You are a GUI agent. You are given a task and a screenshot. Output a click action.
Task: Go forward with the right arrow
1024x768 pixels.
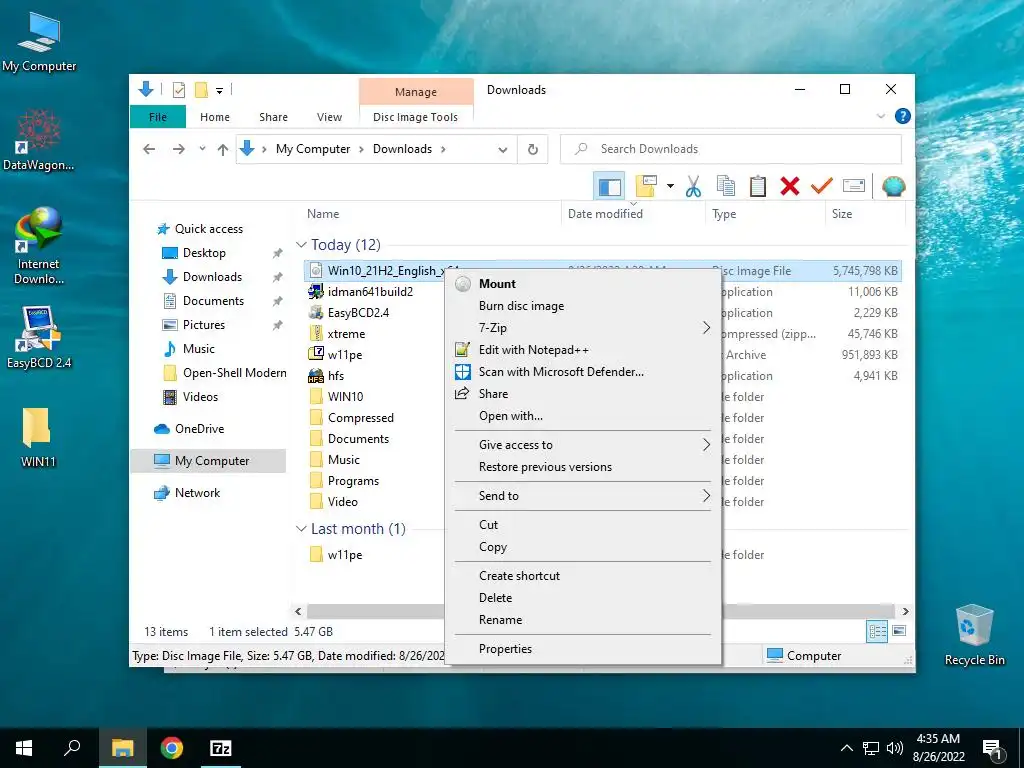pos(178,149)
